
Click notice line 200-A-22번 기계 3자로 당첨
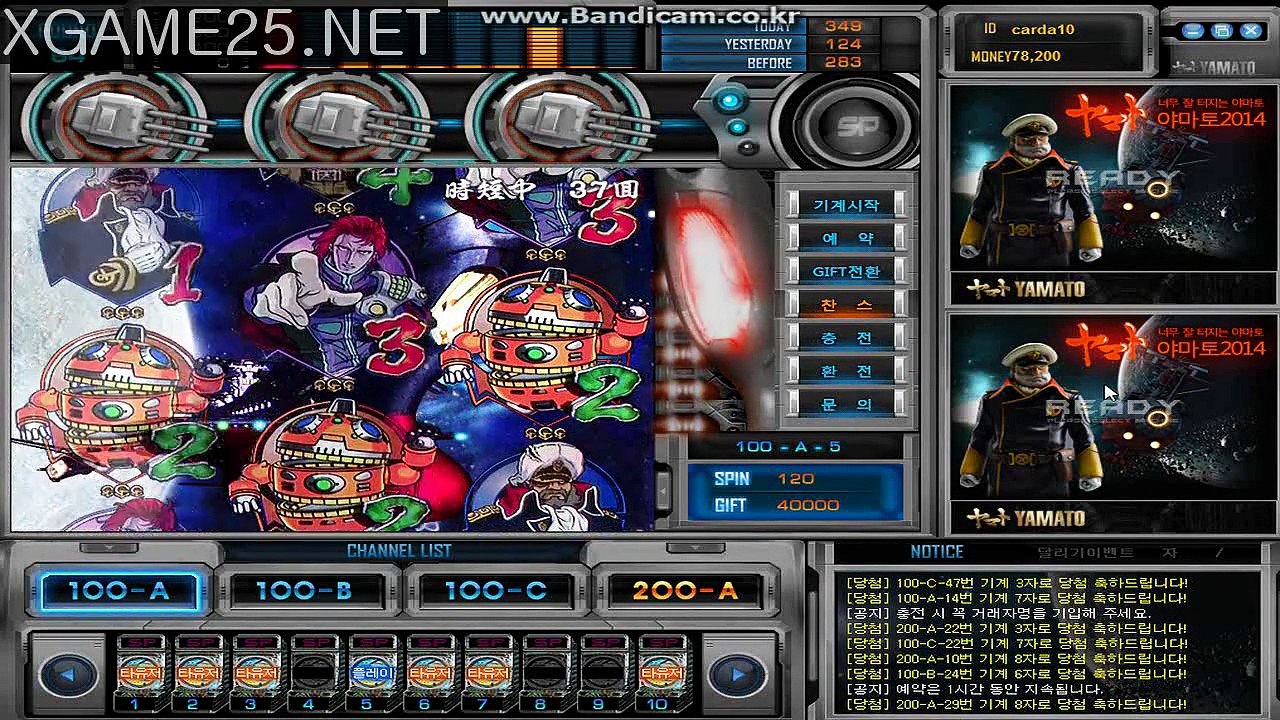1016,629
